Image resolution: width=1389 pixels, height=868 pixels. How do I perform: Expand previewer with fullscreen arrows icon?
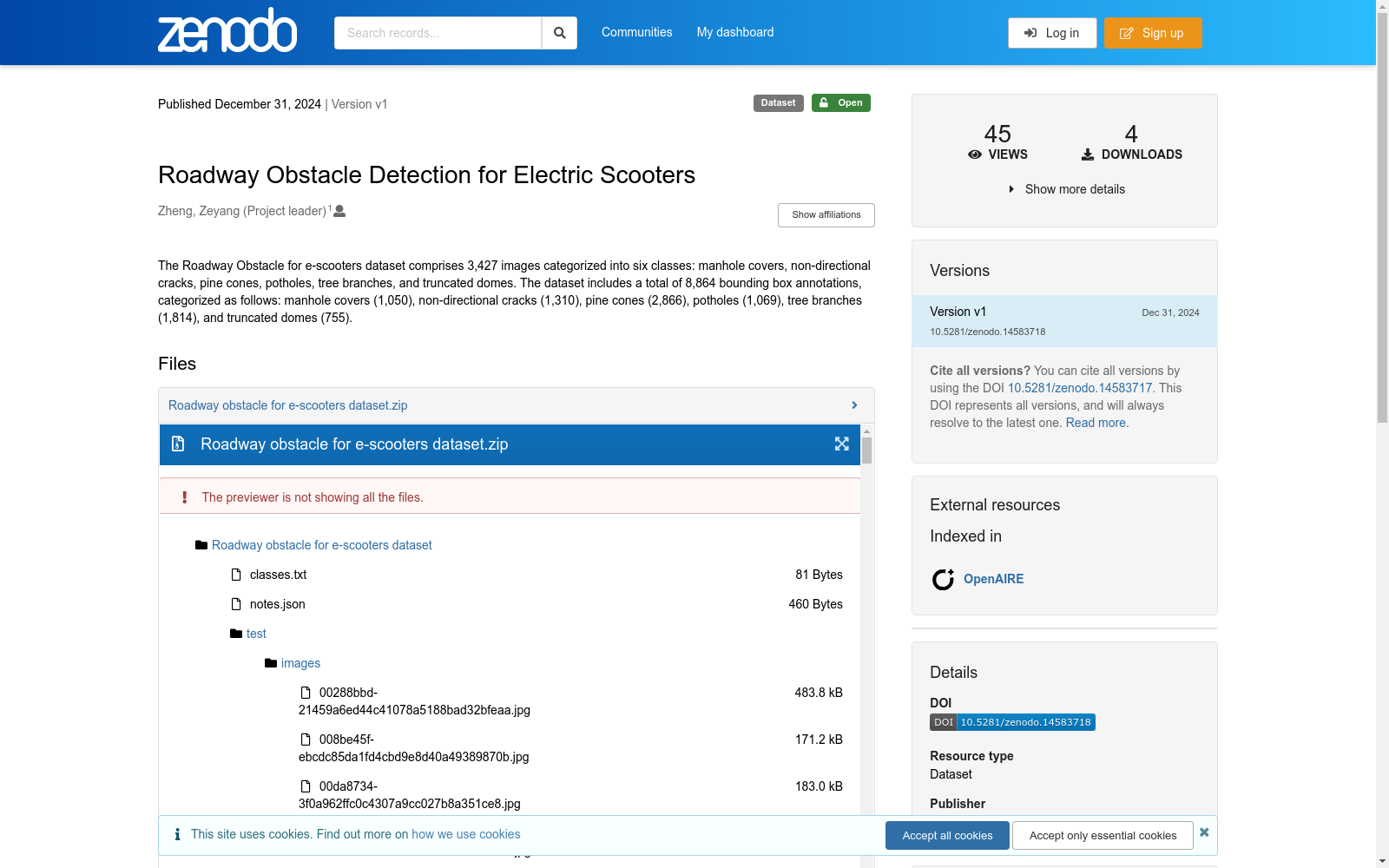842,444
